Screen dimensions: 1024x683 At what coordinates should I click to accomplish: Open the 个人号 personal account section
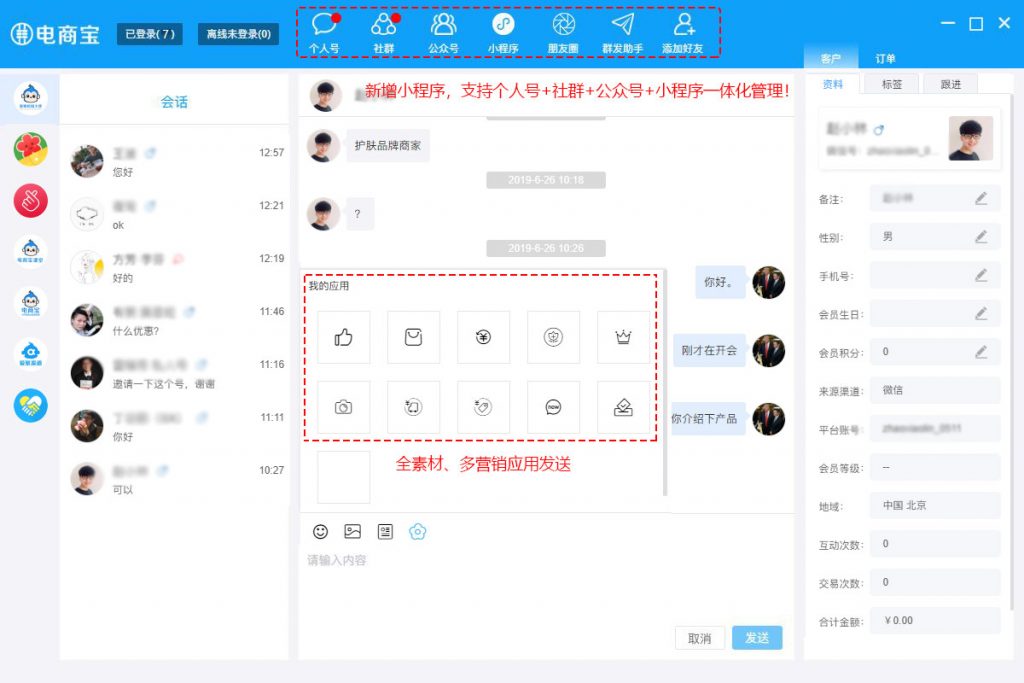pyautogui.click(x=325, y=33)
